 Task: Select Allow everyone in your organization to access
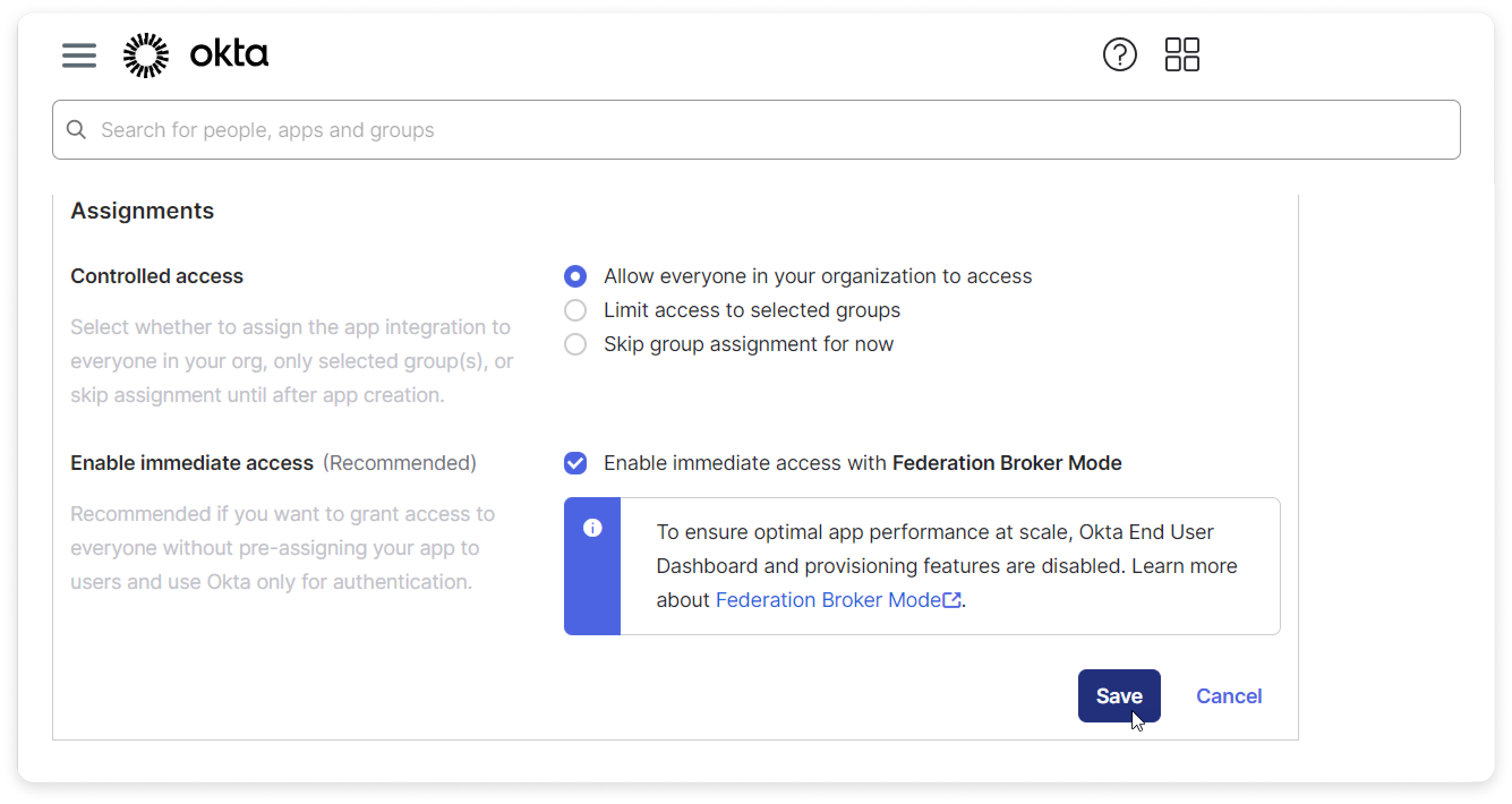(575, 276)
